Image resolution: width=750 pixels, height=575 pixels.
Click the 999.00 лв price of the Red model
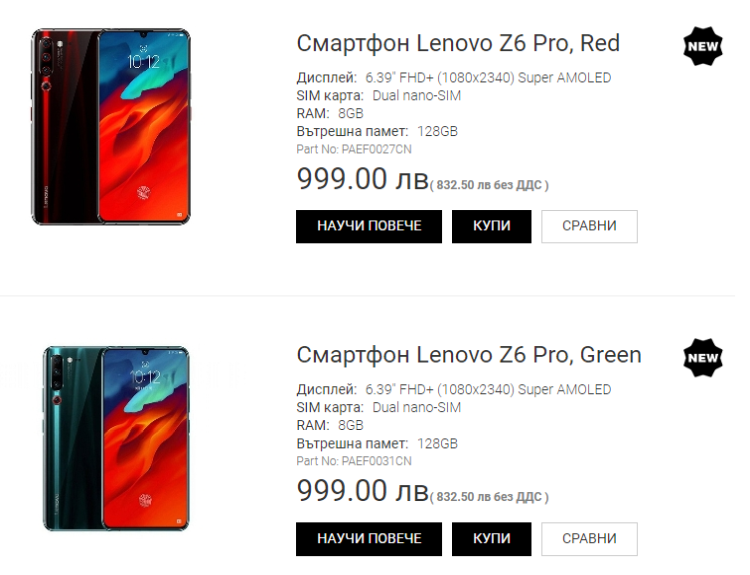tap(361, 180)
